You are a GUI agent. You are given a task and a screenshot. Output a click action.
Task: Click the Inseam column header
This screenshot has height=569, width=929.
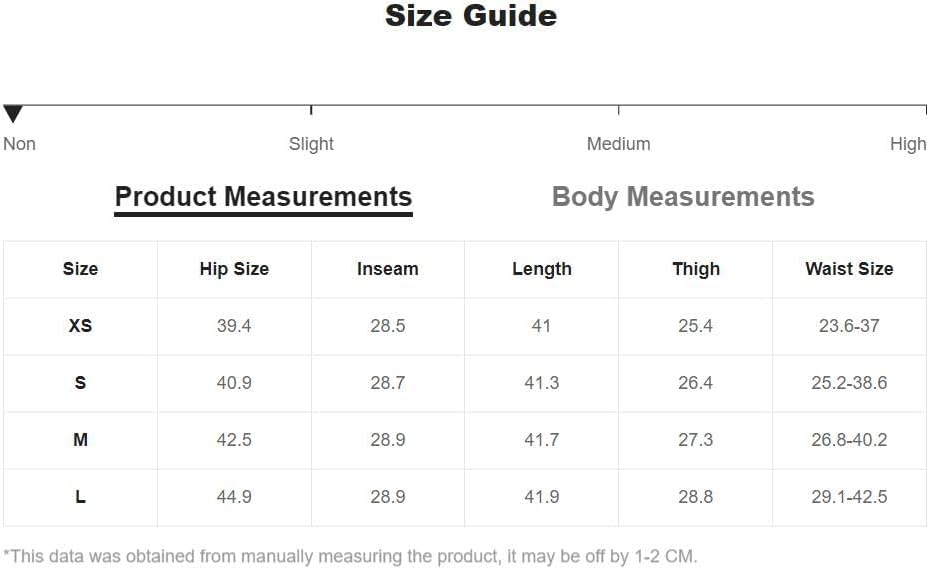(x=388, y=269)
